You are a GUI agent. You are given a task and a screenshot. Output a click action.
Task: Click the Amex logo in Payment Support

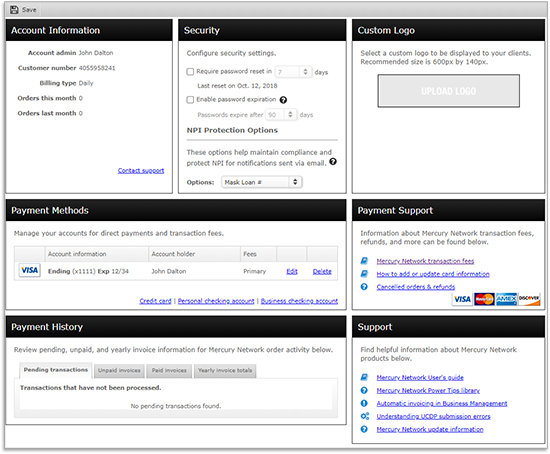click(506, 300)
